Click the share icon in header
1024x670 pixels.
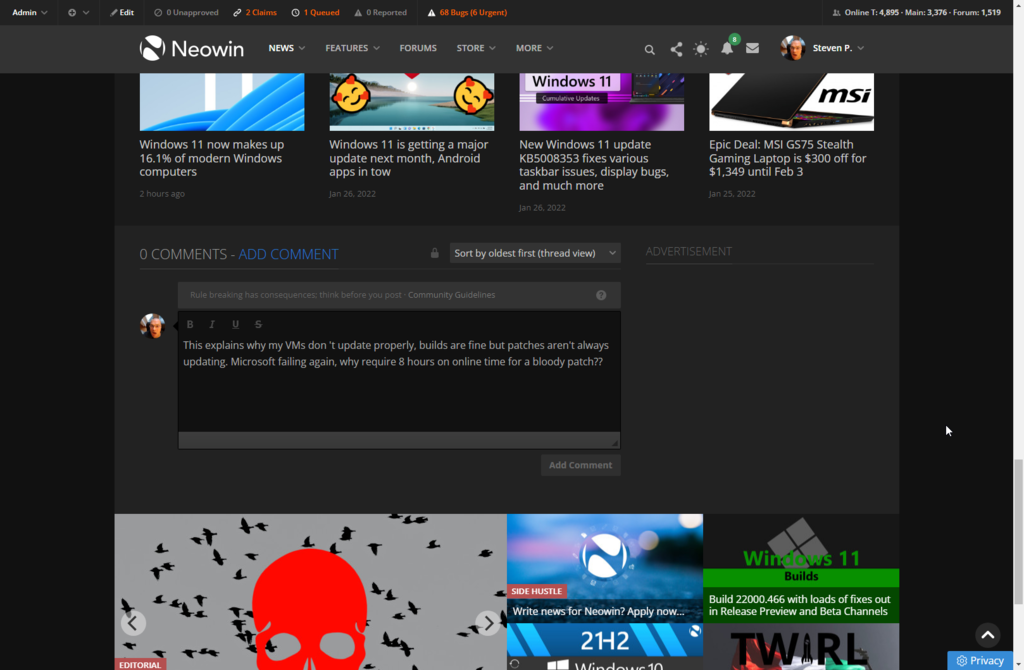coord(676,49)
